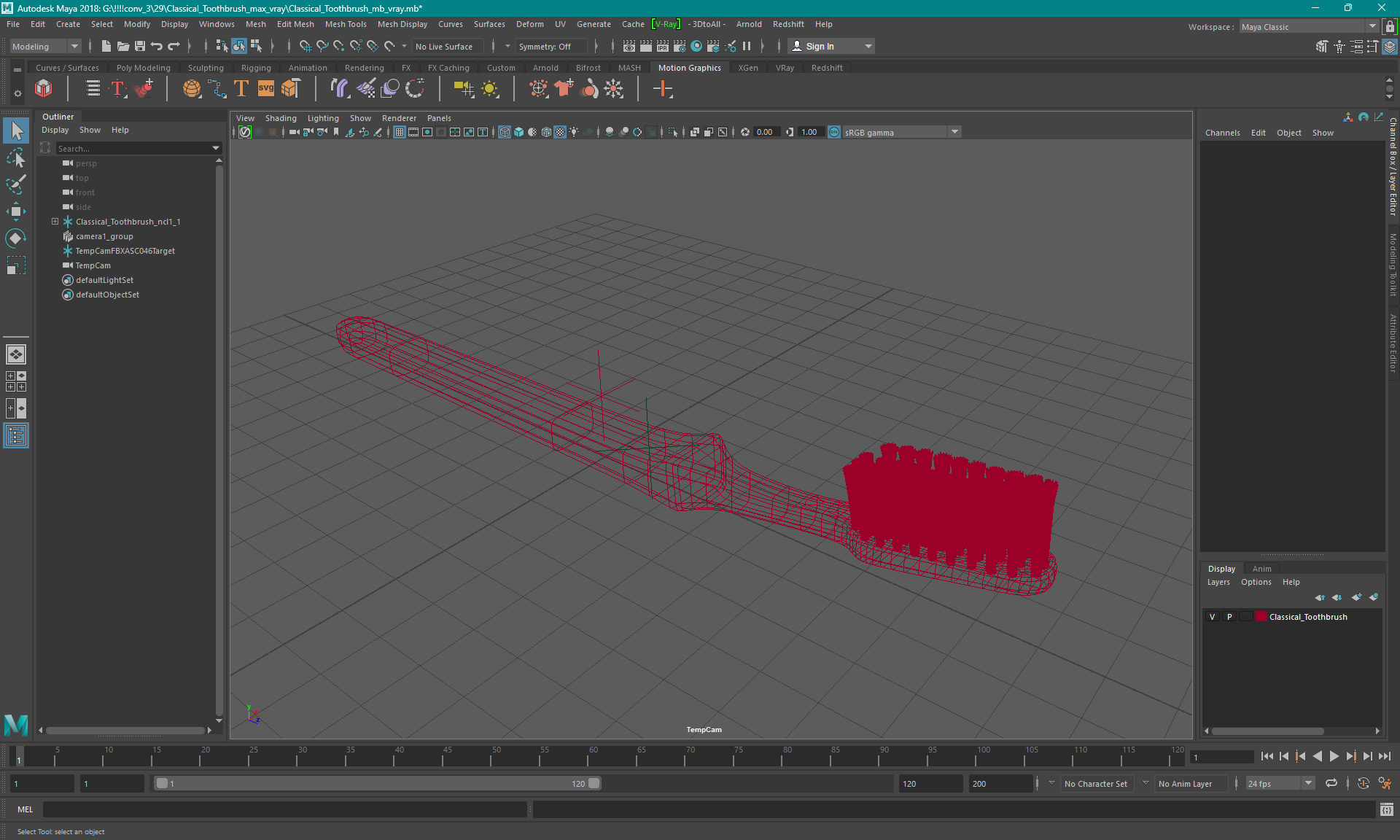Click the Undo arrow icon
The width and height of the screenshot is (1400, 840).
click(156, 46)
